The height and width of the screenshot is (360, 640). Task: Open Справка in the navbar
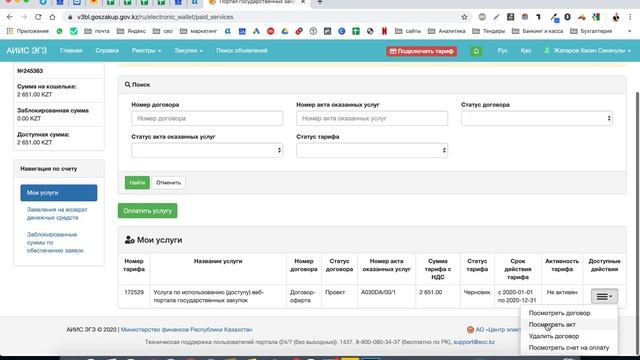pyautogui.click(x=107, y=51)
